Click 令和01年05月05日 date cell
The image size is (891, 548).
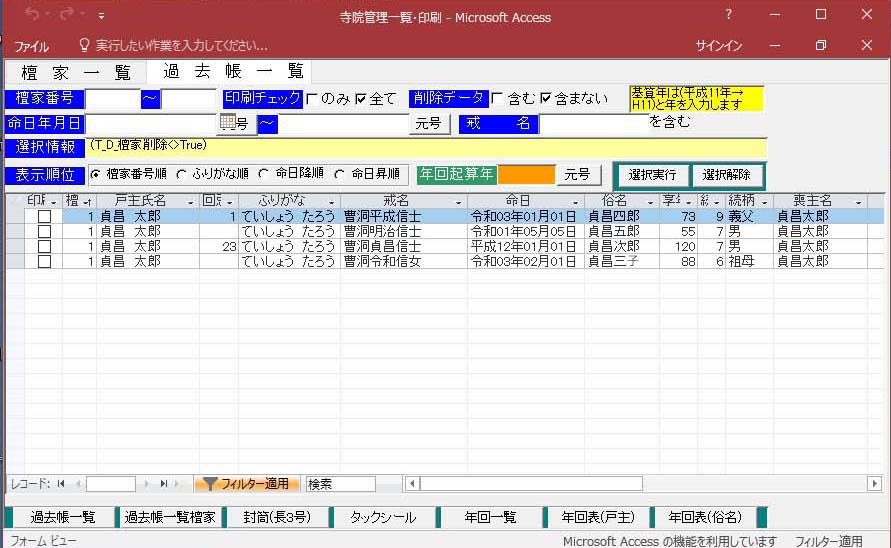point(526,231)
